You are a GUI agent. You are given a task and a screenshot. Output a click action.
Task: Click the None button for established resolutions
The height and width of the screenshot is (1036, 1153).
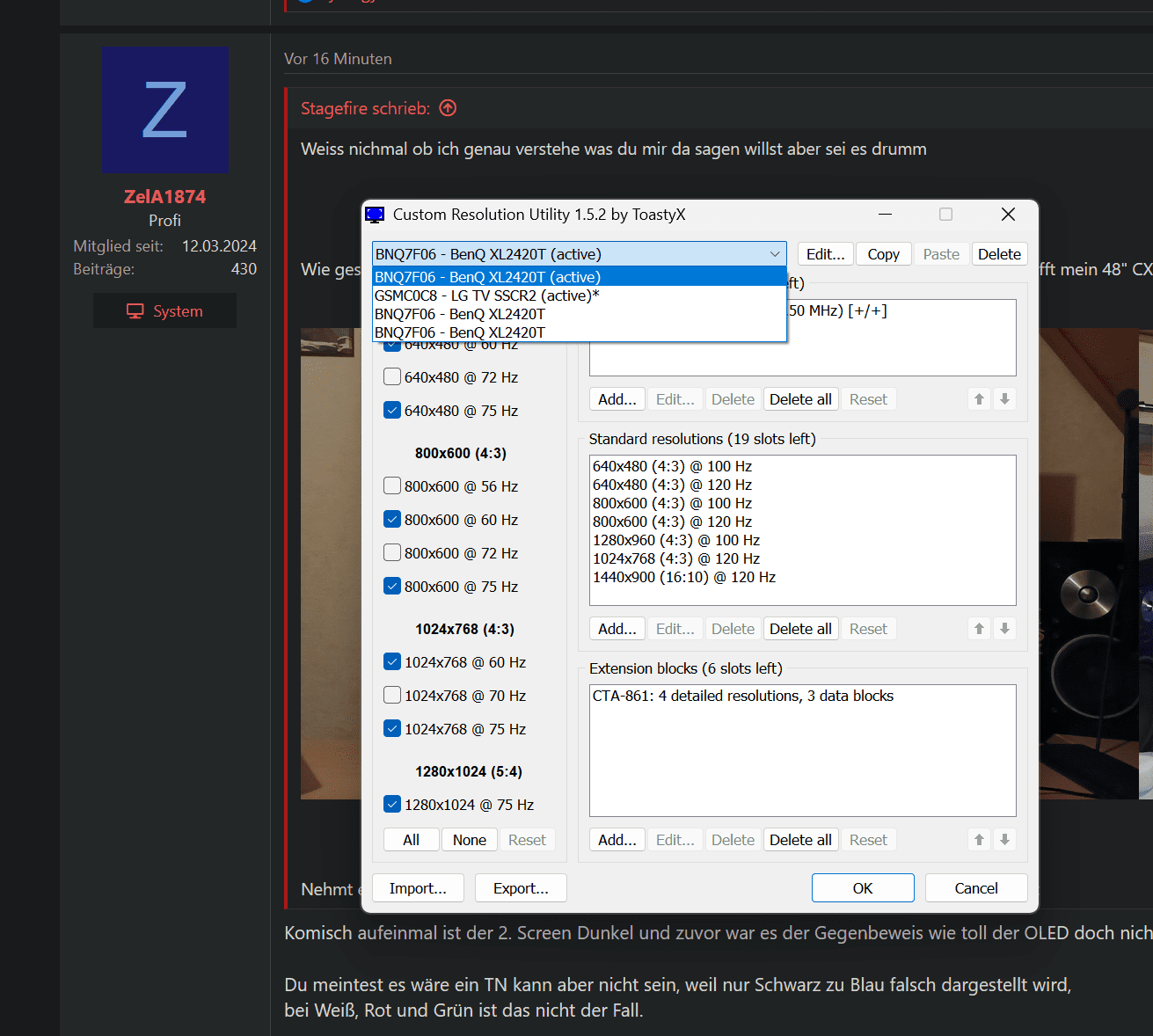pyautogui.click(x=470, y=840)
